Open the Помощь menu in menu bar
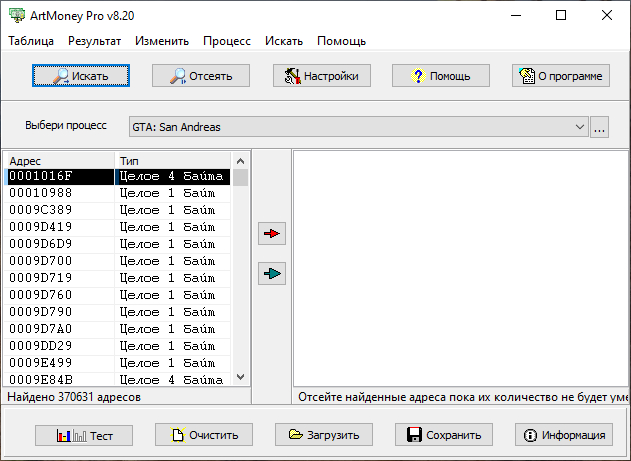Screen dimensions: 631x461 coord(341,41)
